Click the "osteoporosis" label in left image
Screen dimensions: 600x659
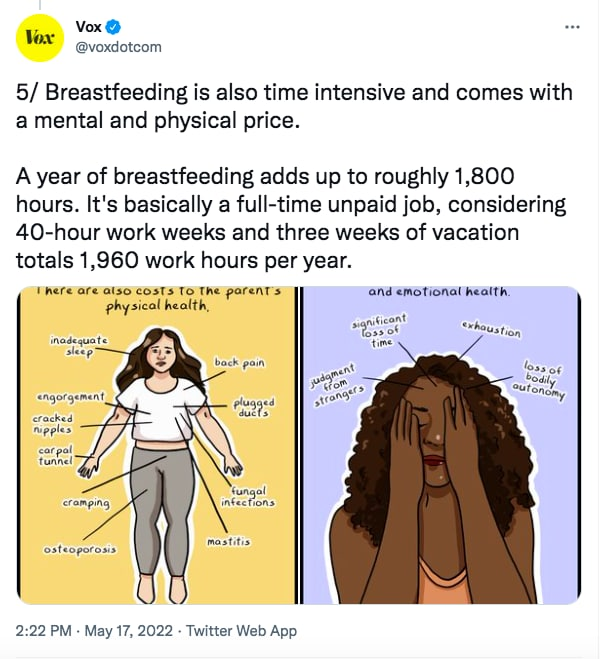80,549
